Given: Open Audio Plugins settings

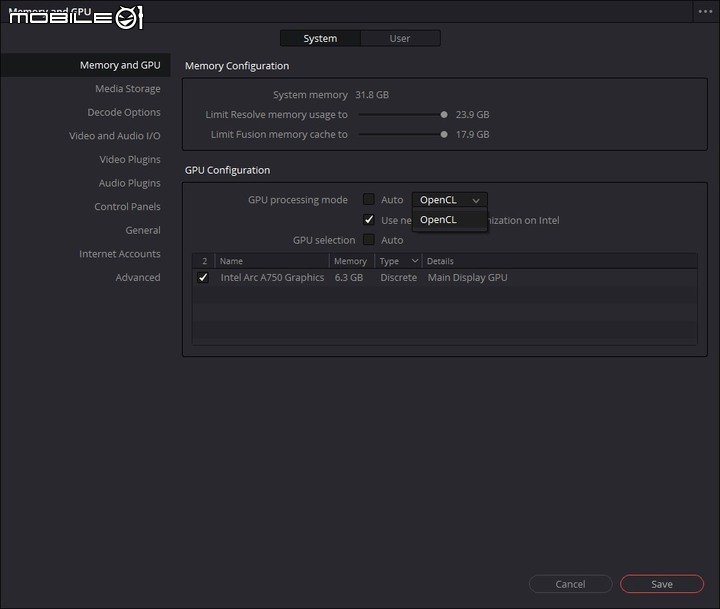Looking at the screenshot, I should point(129,183).
